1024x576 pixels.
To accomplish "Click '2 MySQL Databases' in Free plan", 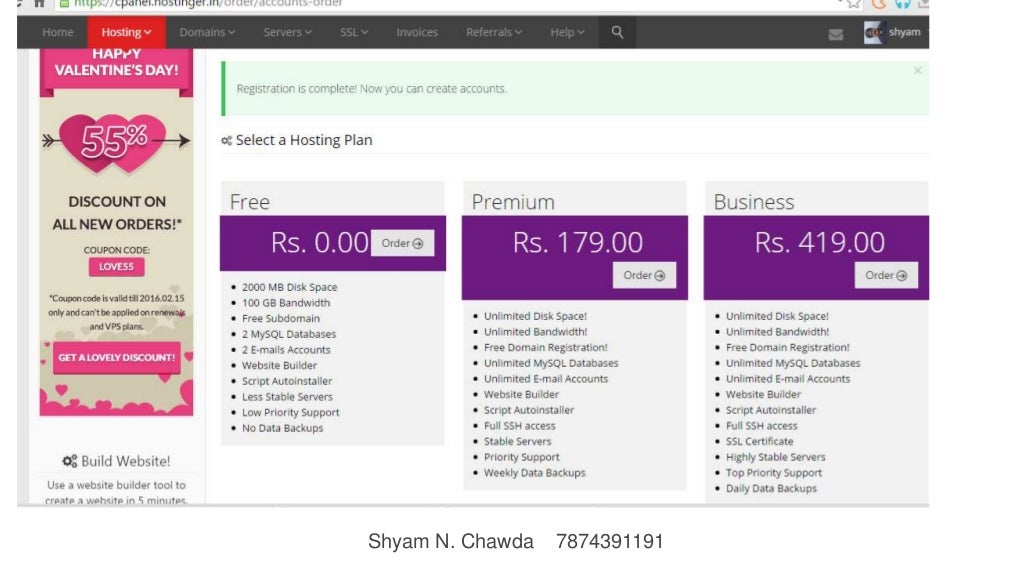I will (x=289, y=334).
